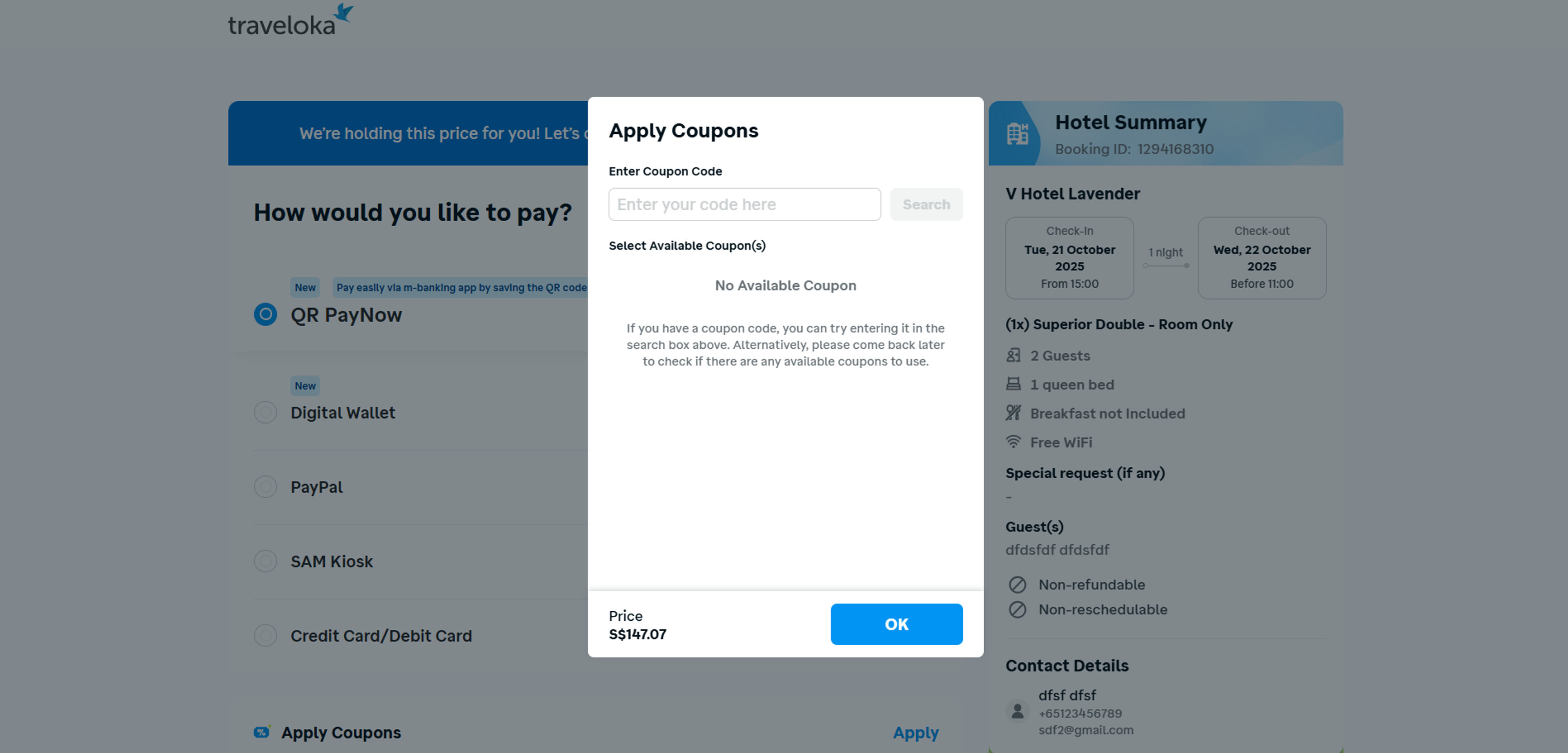Viewport: 1568px width, 753px height.
Task: Click the contact person avatar icon
Action: pyautogui.click(x=1017, y=711)
